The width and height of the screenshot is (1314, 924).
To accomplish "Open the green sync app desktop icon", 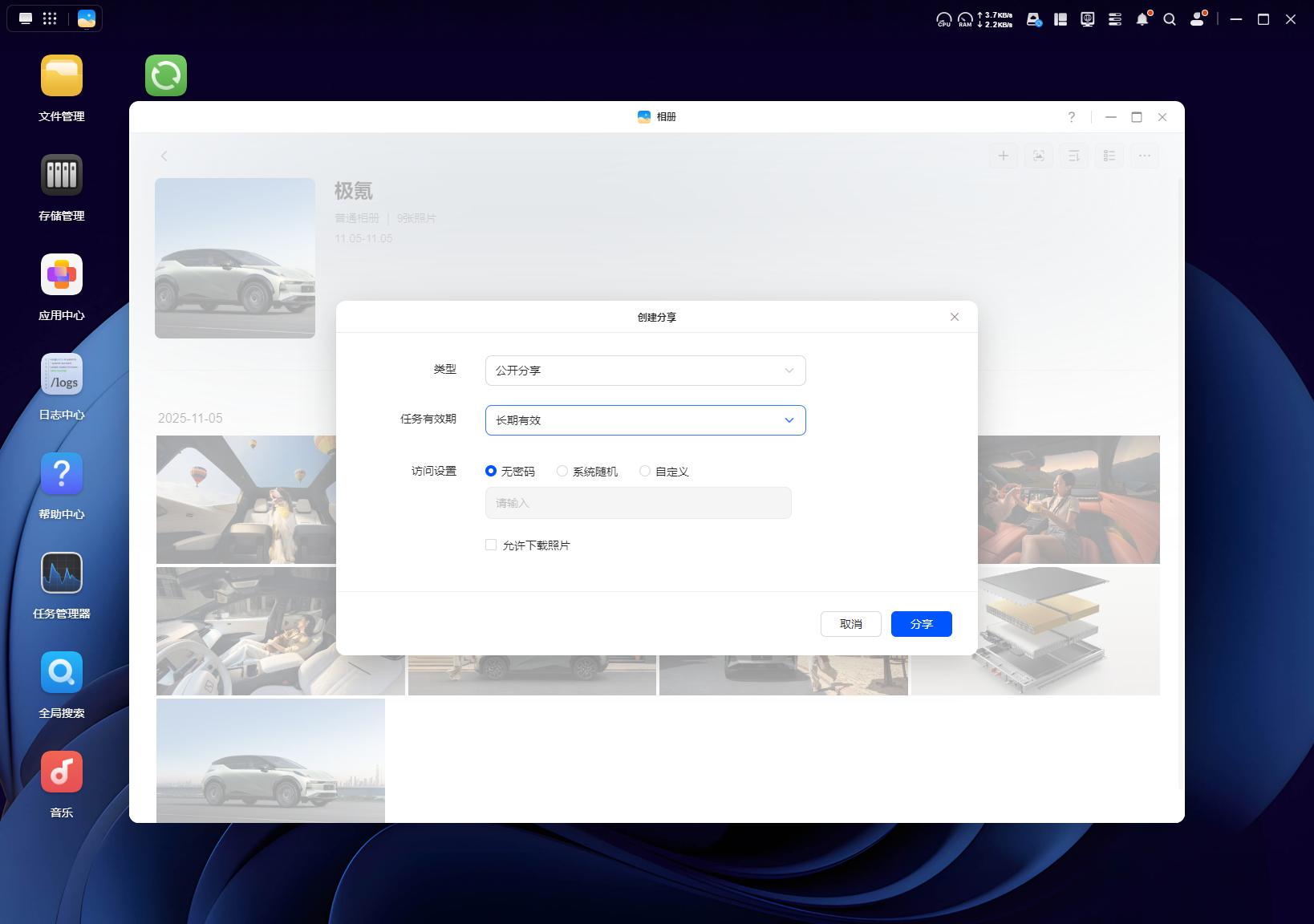I will pyautogui.click(x=166, y=75).
